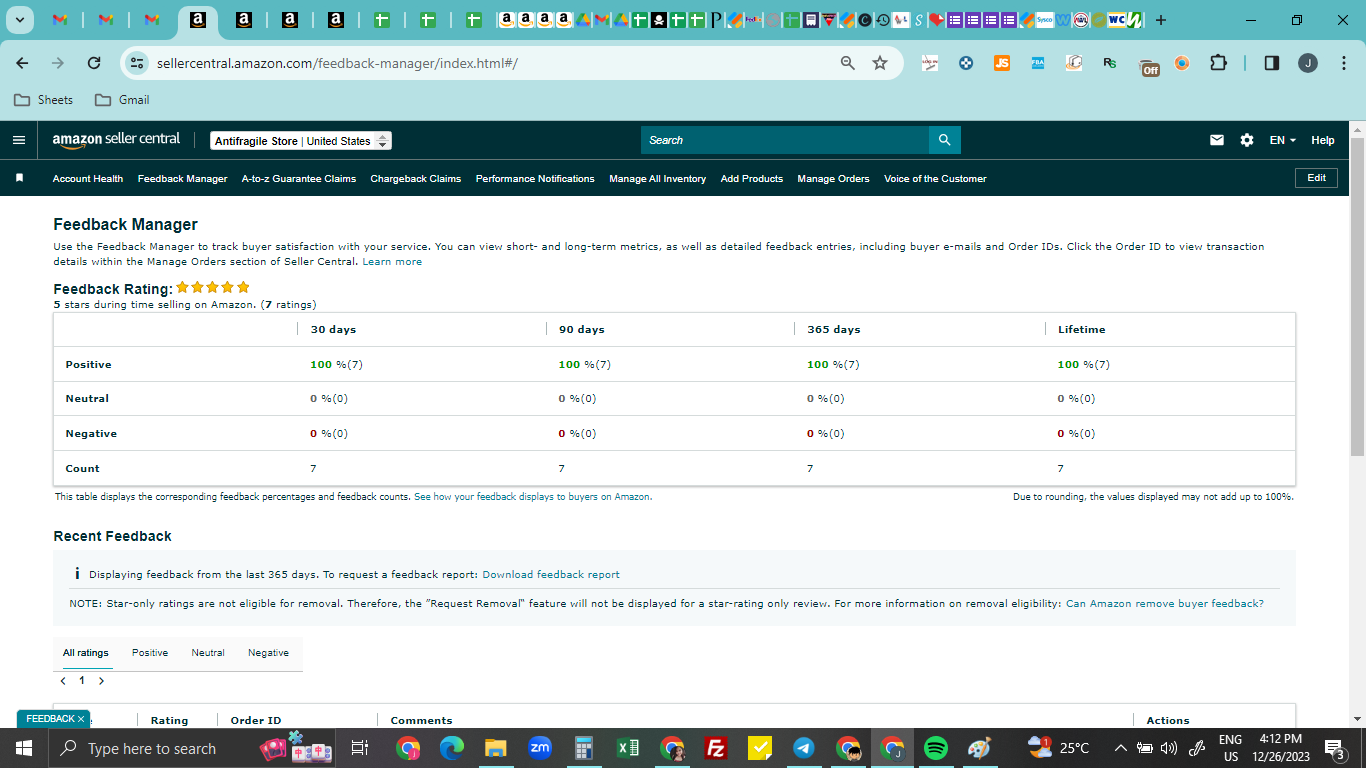Click the five-star Feedback Rating stars
1366x768 pixels.
213,287
